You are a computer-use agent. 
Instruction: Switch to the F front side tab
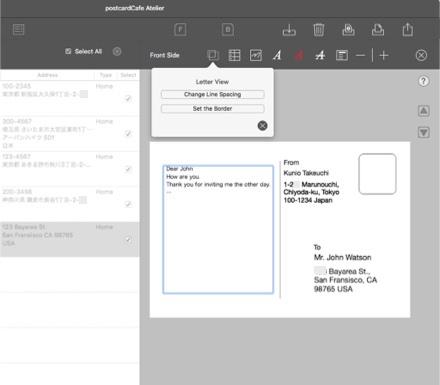pos(180,30)
